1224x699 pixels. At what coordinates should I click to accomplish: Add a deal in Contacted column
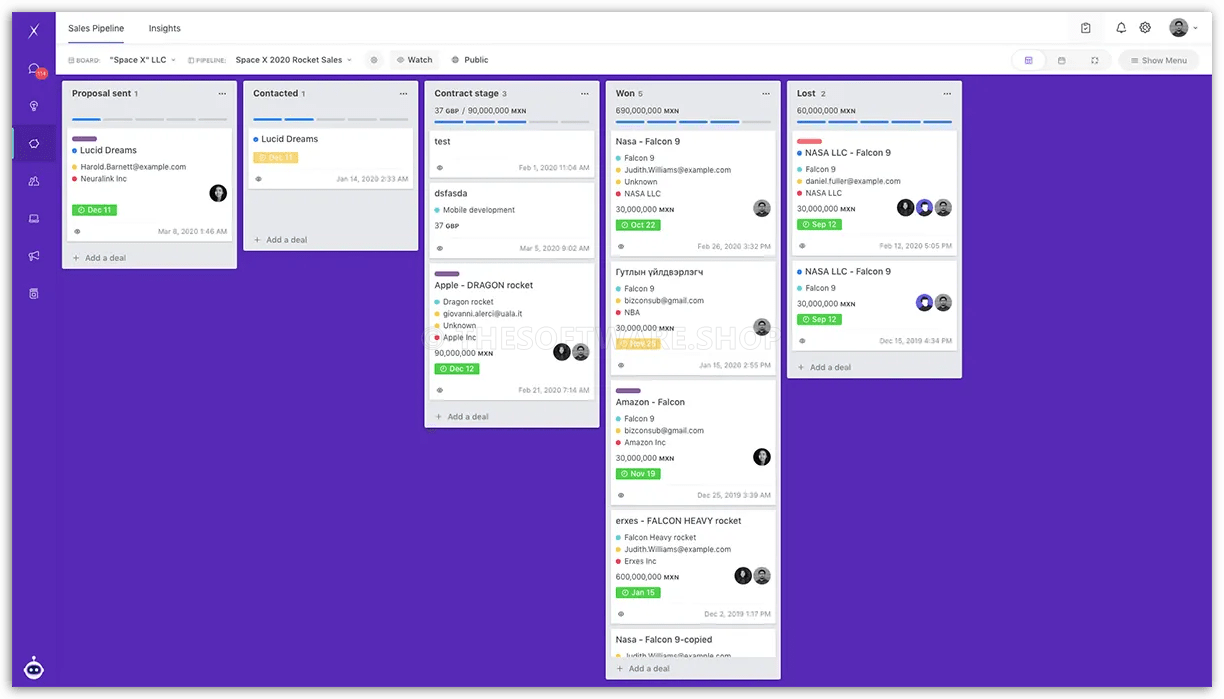tap(281, 240)
